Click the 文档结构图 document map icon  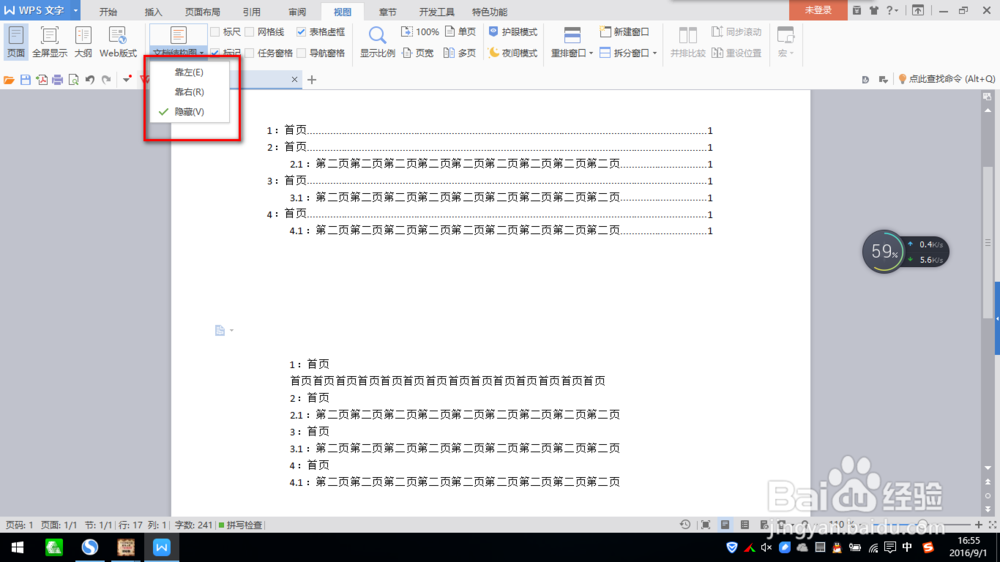[178, 36]
